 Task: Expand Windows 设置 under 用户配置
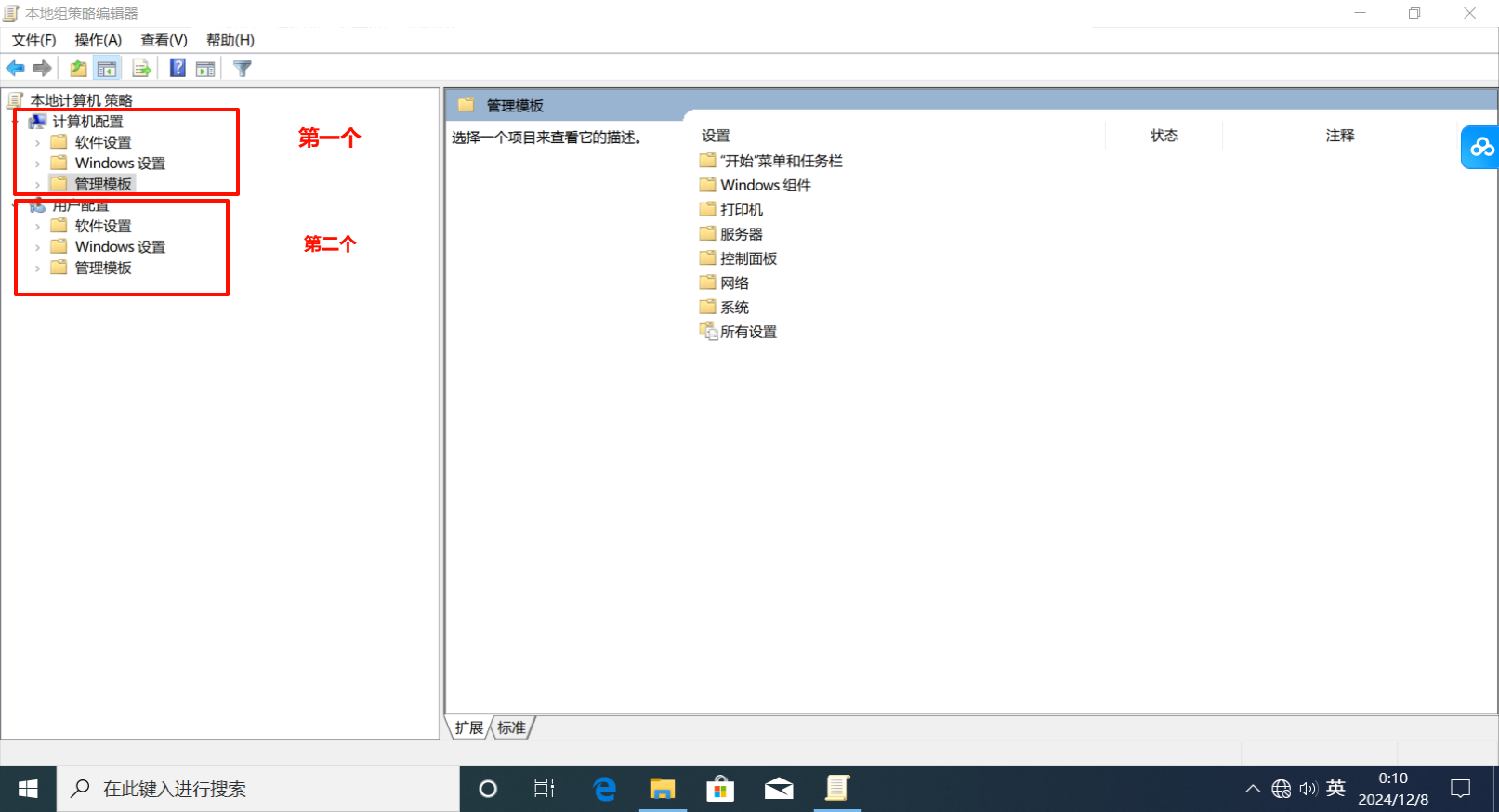coord(37,247)
